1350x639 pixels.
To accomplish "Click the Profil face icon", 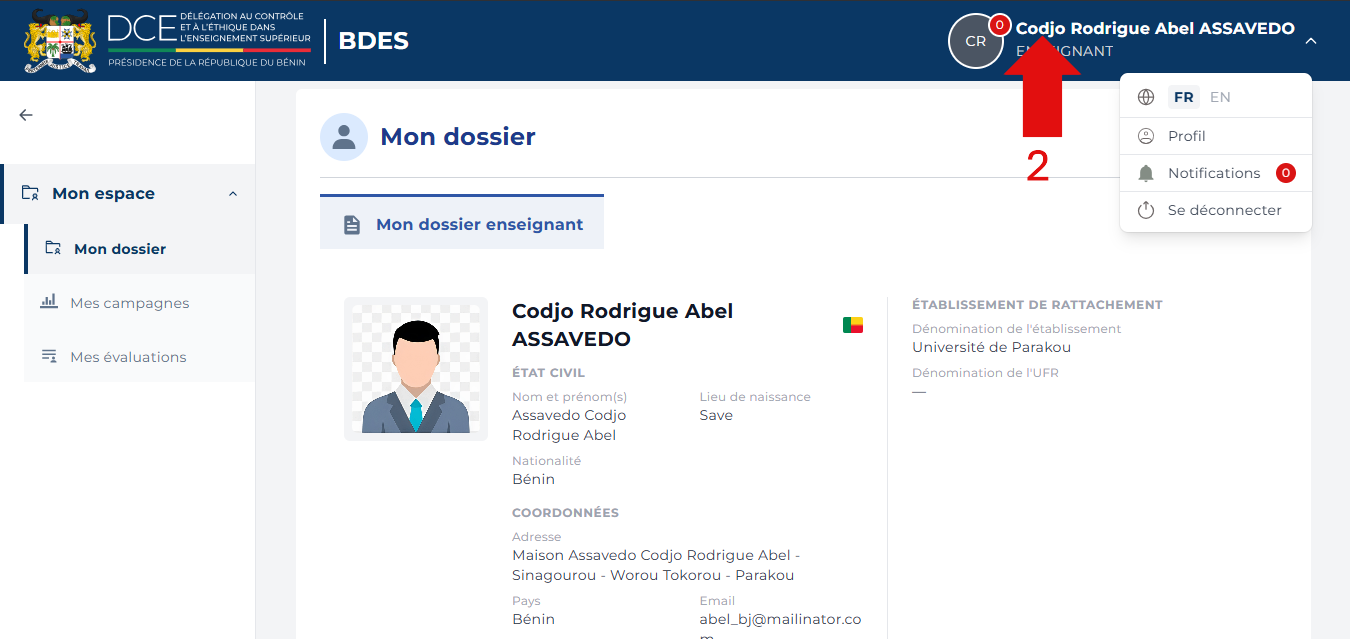I will [1146, 136].
